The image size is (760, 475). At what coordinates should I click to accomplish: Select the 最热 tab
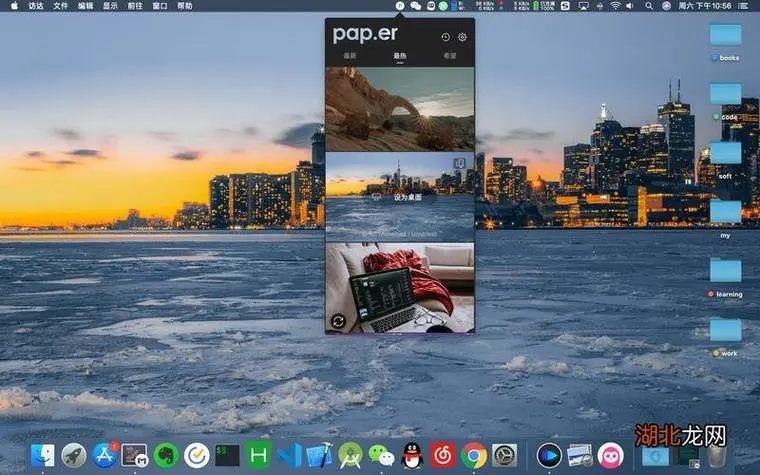pyautogui.click(x=400, y=56)
